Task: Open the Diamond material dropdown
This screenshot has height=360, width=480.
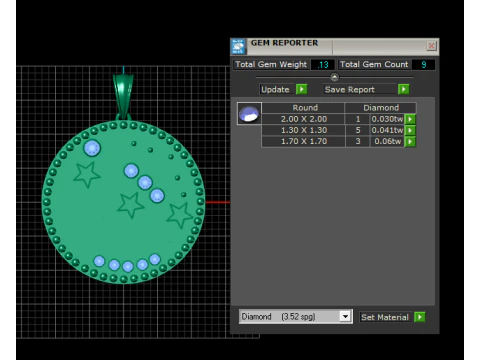Action: 345,316
